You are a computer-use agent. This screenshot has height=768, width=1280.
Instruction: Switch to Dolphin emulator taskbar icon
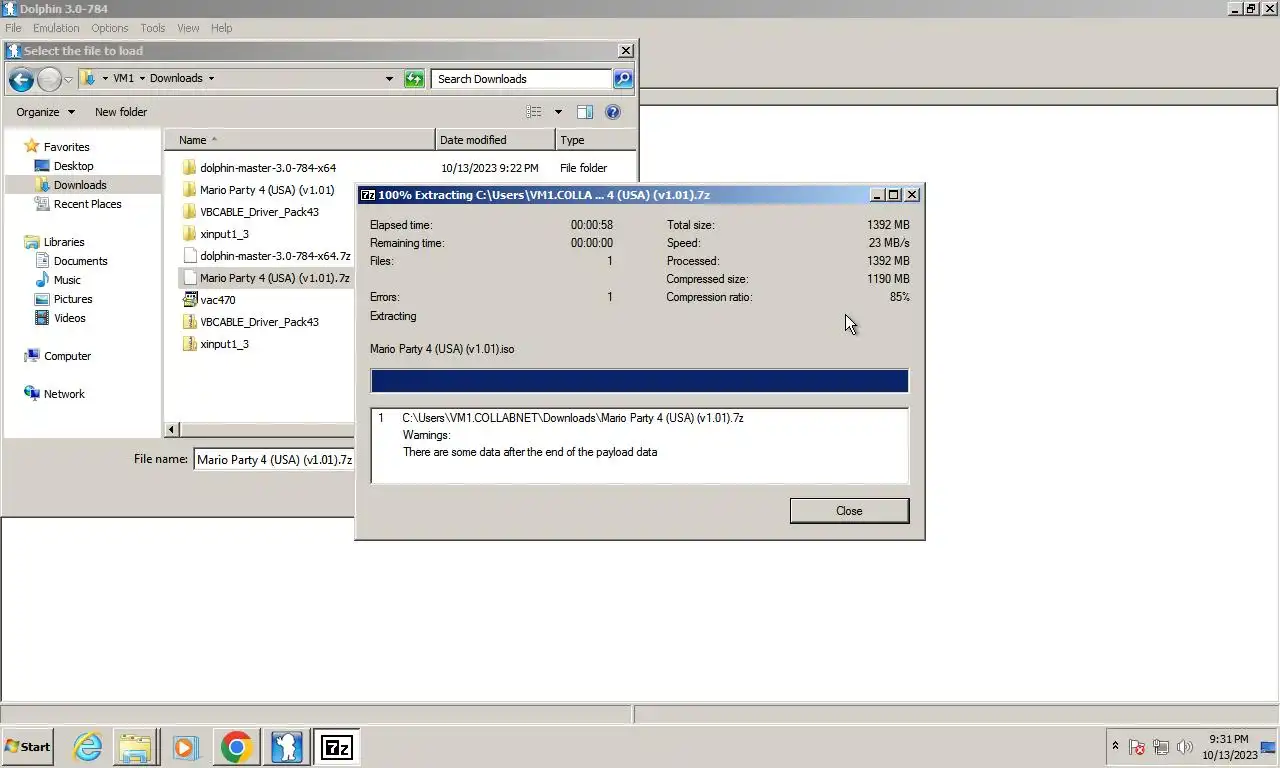click(286, 747)
